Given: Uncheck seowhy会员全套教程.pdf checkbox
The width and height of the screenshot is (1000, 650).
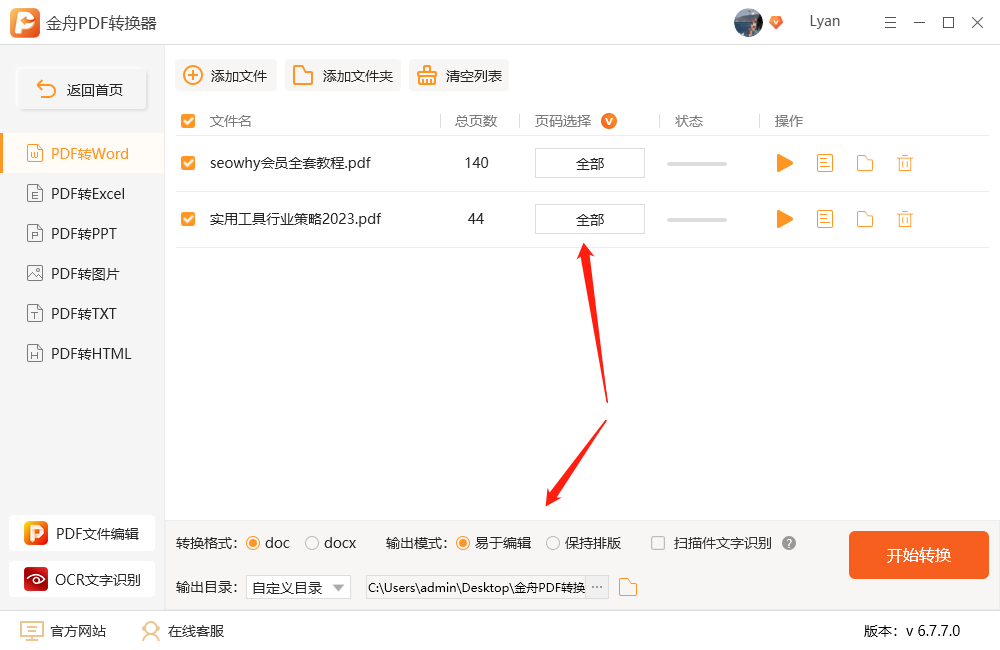Looking at the screenshot, I should tap(188, 163).
